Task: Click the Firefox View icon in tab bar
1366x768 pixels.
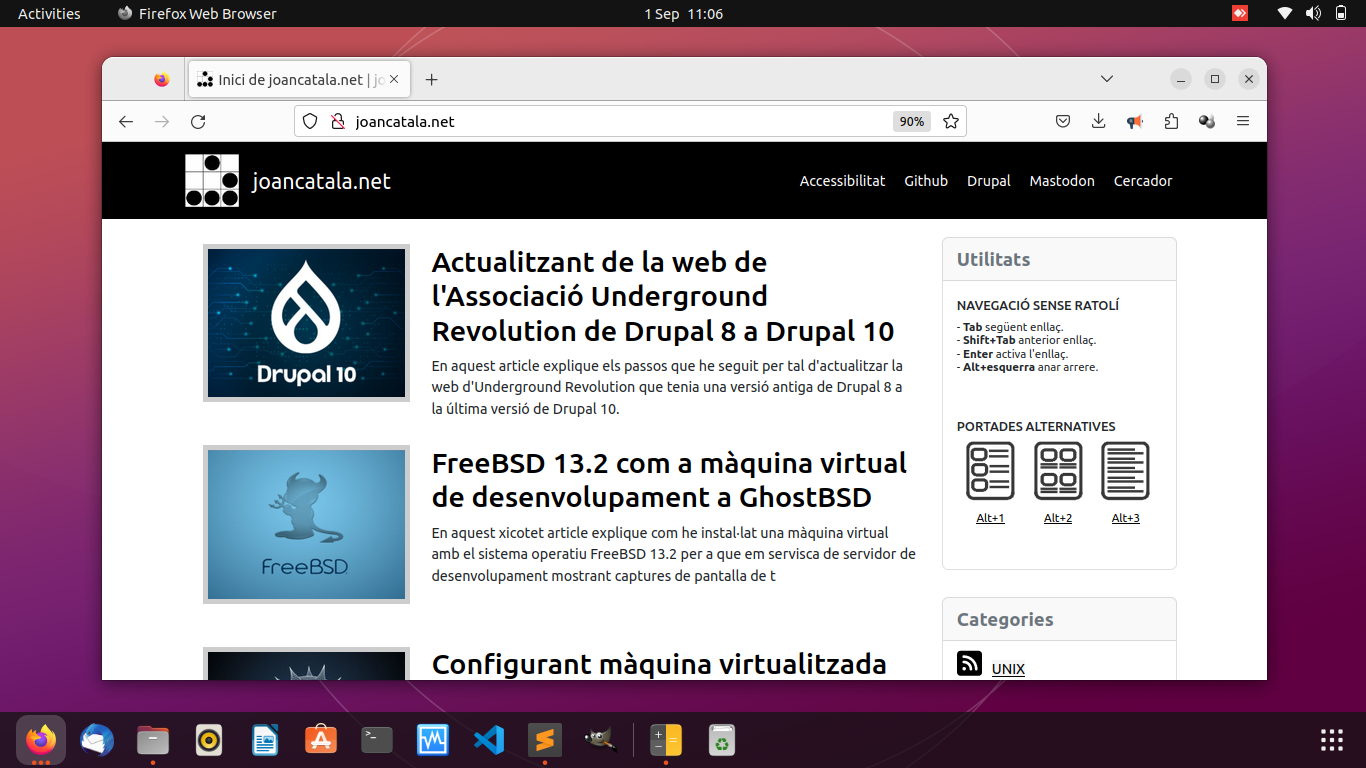Action: [162, 80]
